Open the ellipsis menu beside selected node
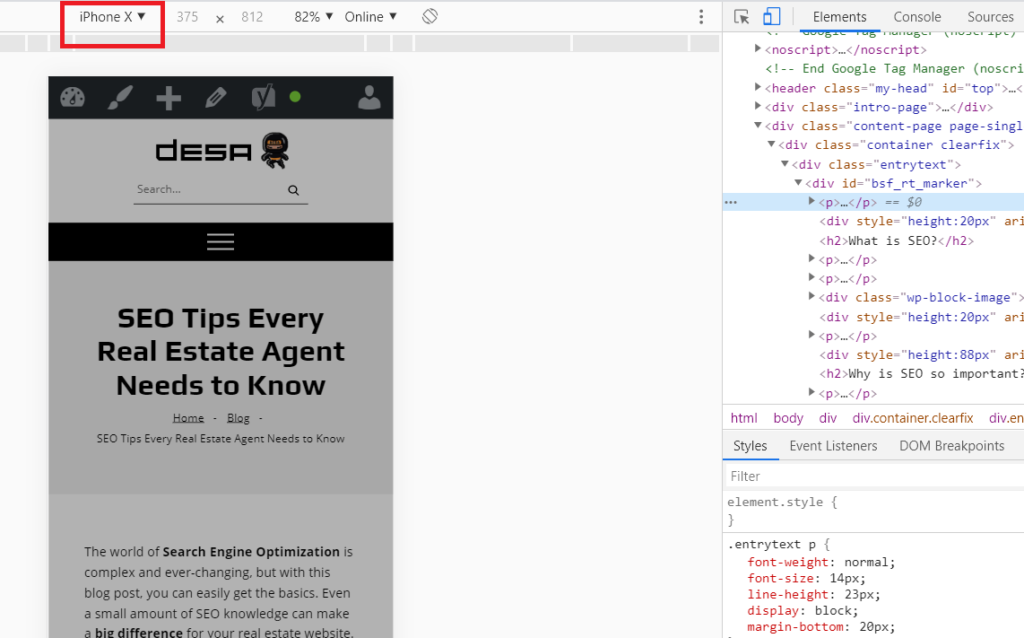This screenshot has width=1024, height=638. click(731, 202)
